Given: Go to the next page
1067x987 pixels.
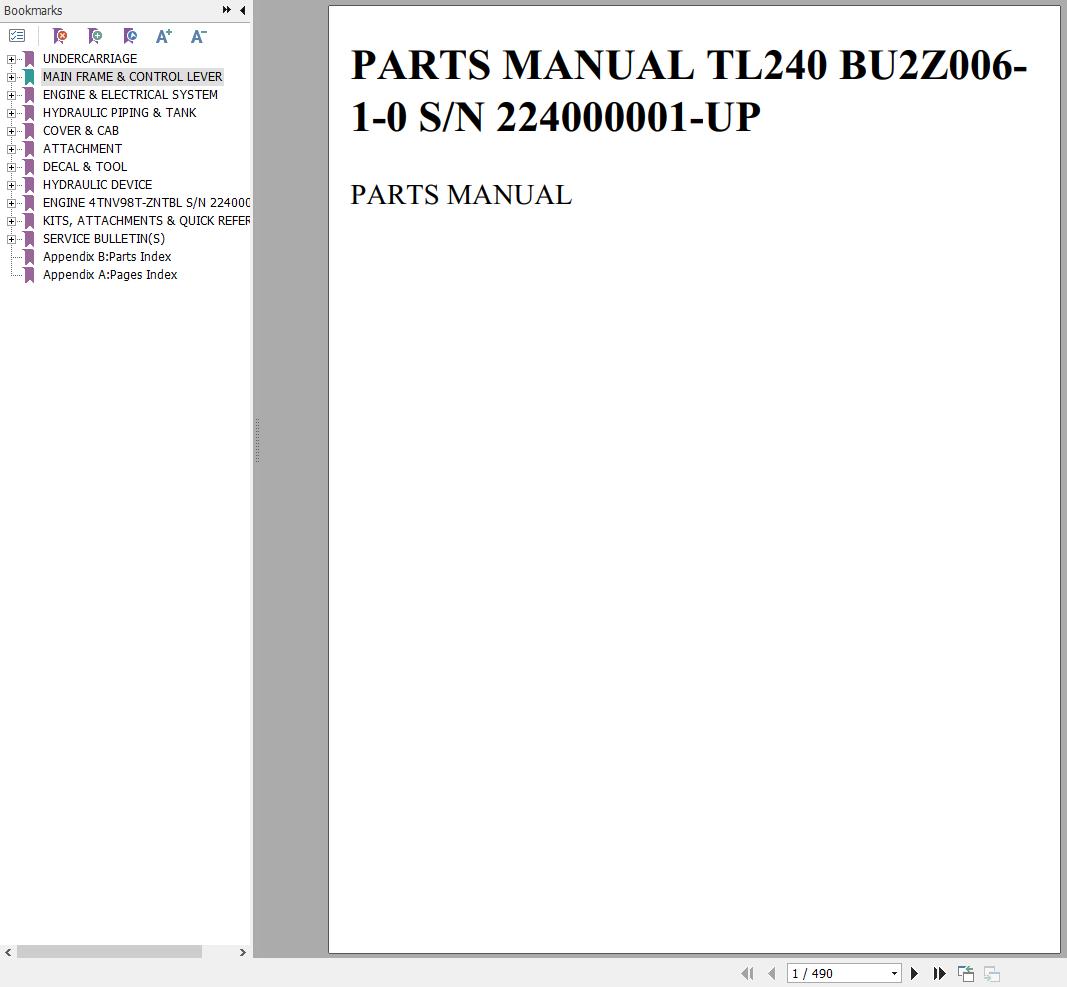Looking at the screenshot, I should 915,973.
